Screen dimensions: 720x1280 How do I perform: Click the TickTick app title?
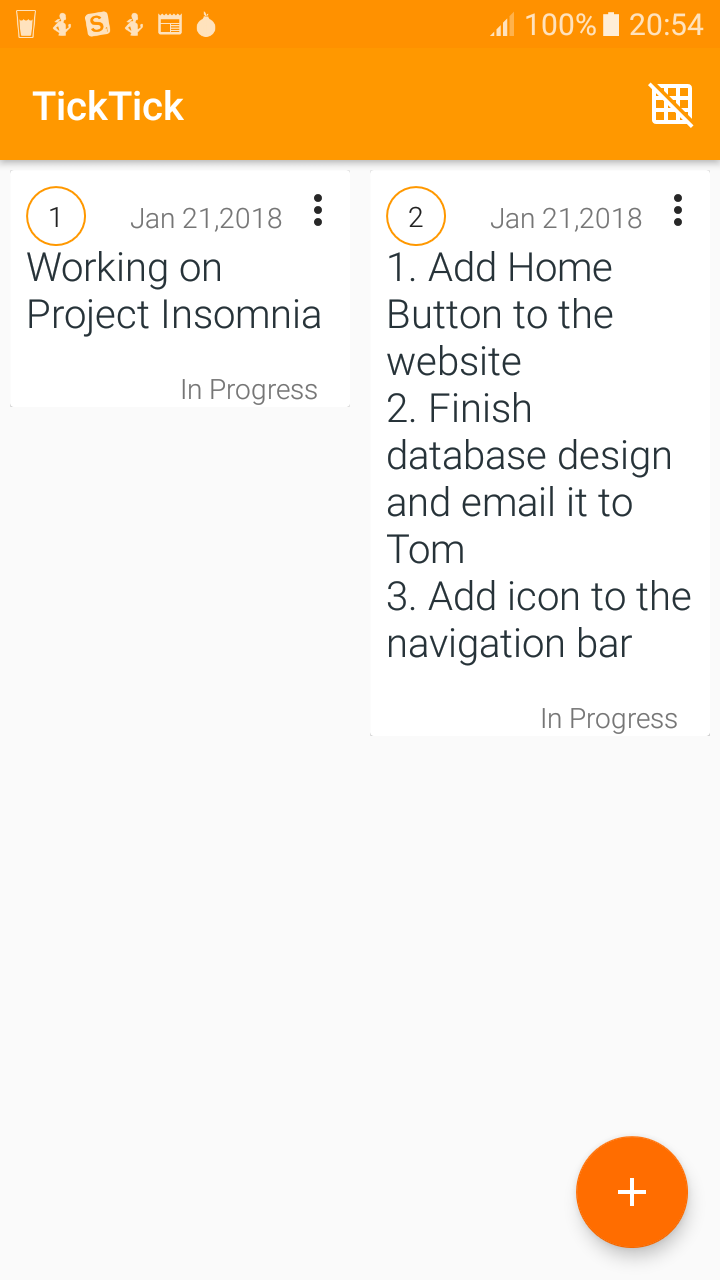[108, 106]
